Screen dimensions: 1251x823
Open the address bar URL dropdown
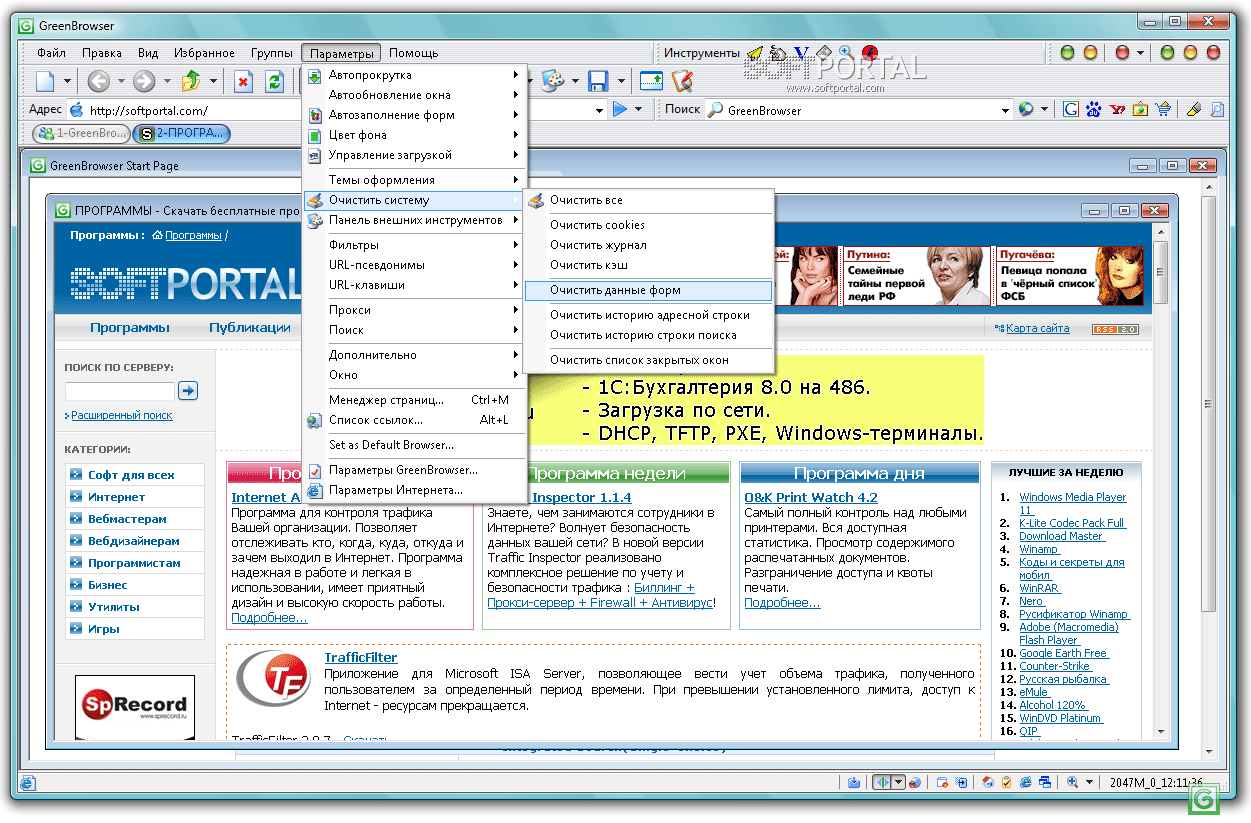tap(600, 110)
